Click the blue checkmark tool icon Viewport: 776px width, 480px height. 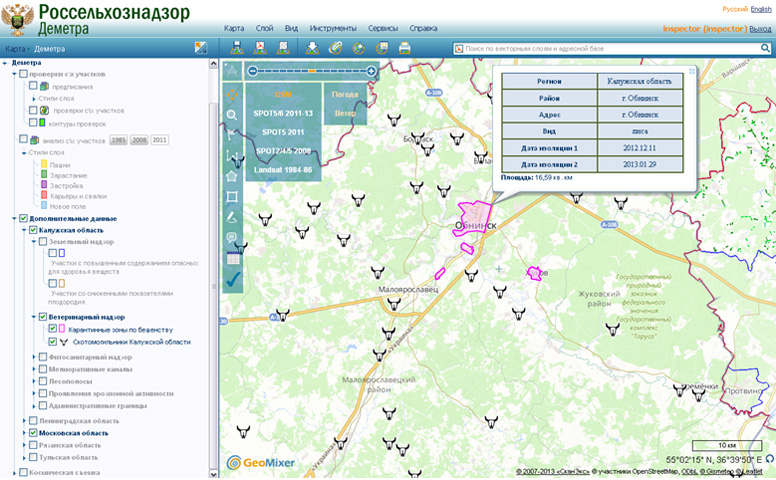point(233,280)
